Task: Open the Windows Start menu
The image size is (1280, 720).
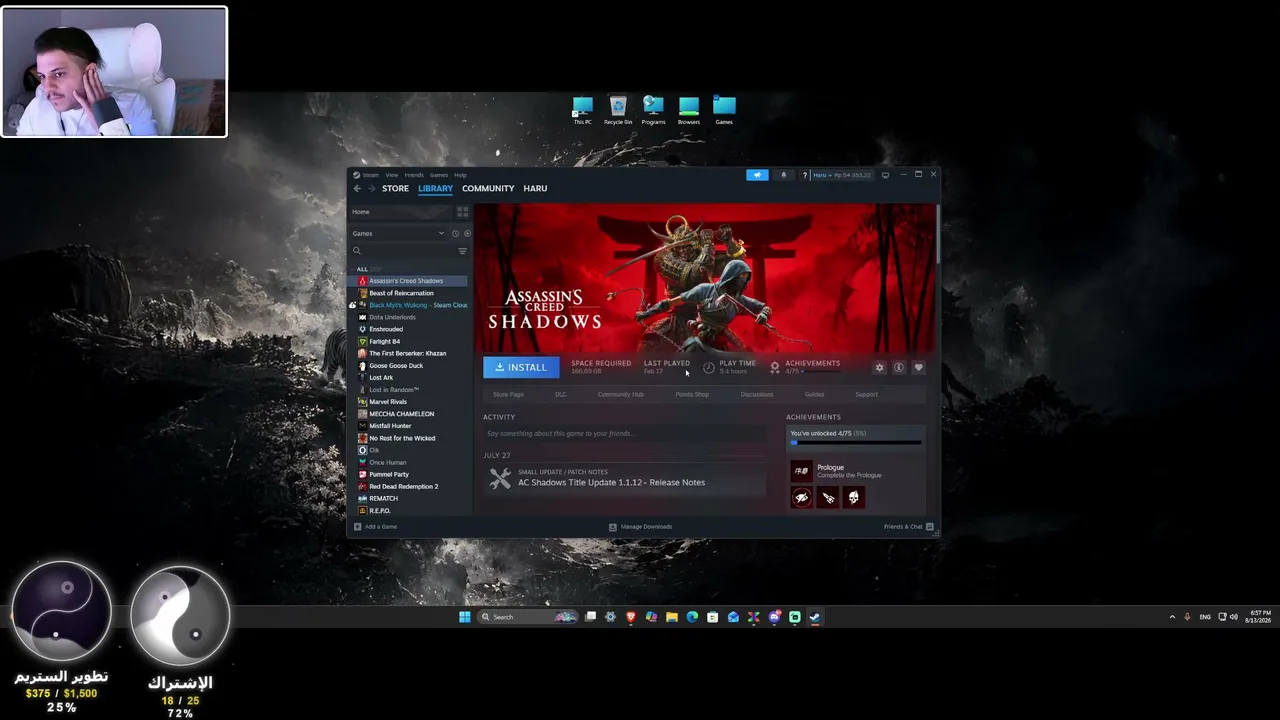Action: point(465,617)
